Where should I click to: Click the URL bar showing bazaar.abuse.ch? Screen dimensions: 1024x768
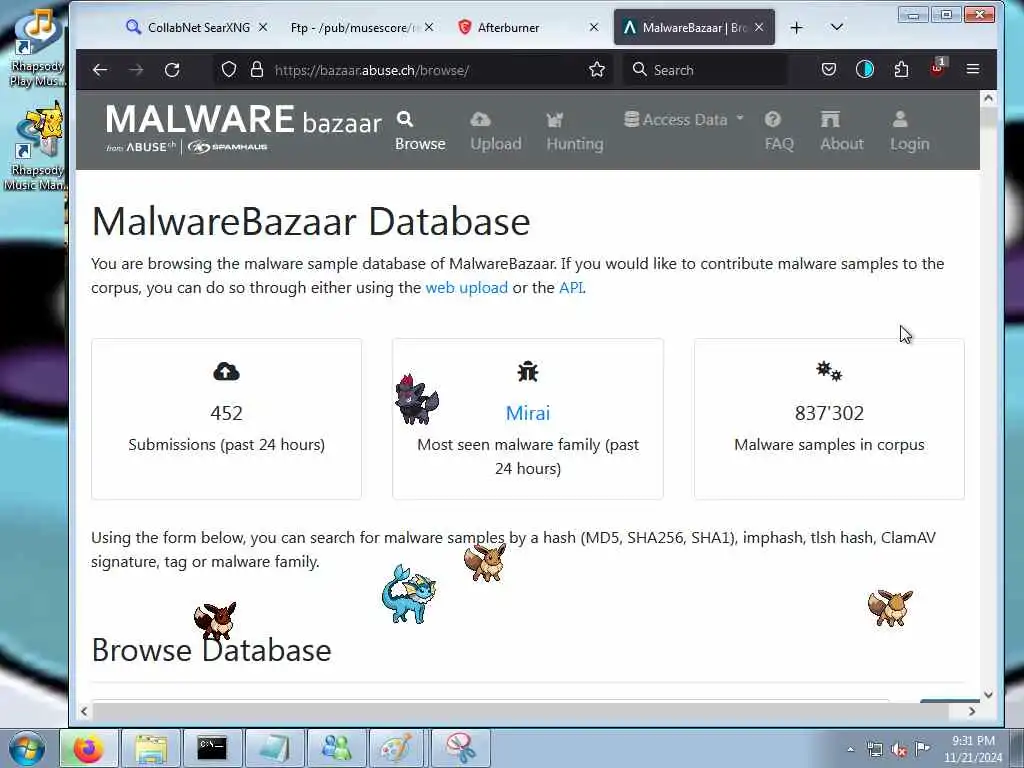411,70
